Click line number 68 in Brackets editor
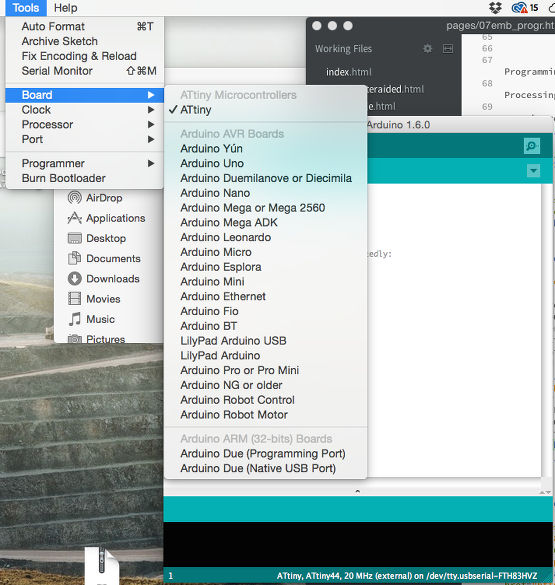The height and width of the screenshot is (585, 555). coord(487,83)
